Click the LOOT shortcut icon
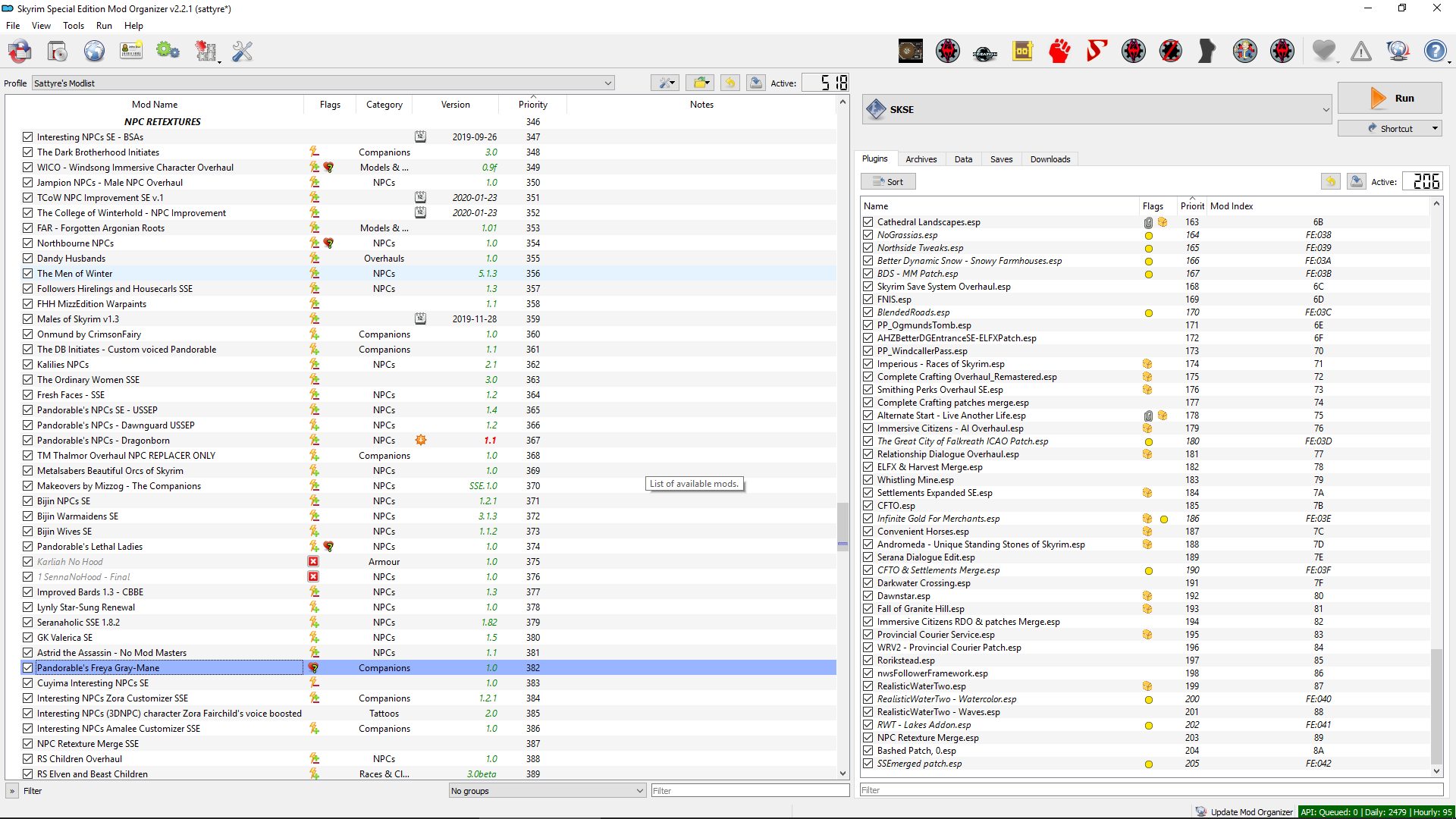 point(1022,52)
